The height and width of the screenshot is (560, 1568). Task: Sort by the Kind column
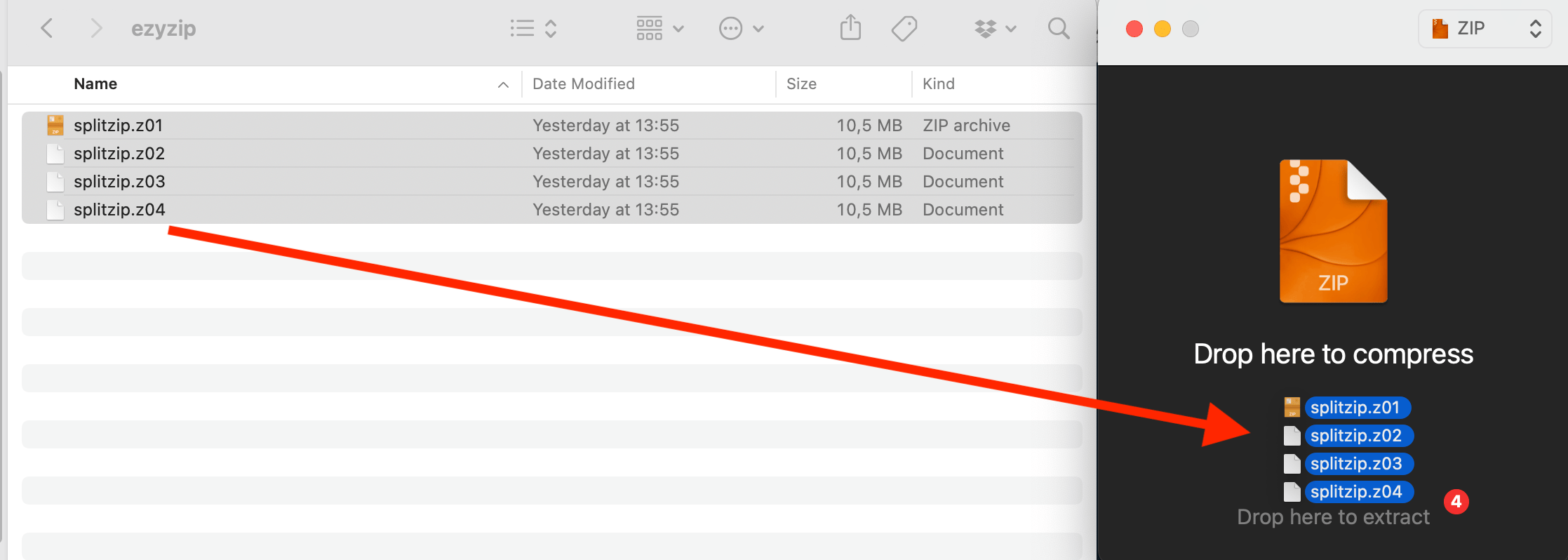(939, 84)
